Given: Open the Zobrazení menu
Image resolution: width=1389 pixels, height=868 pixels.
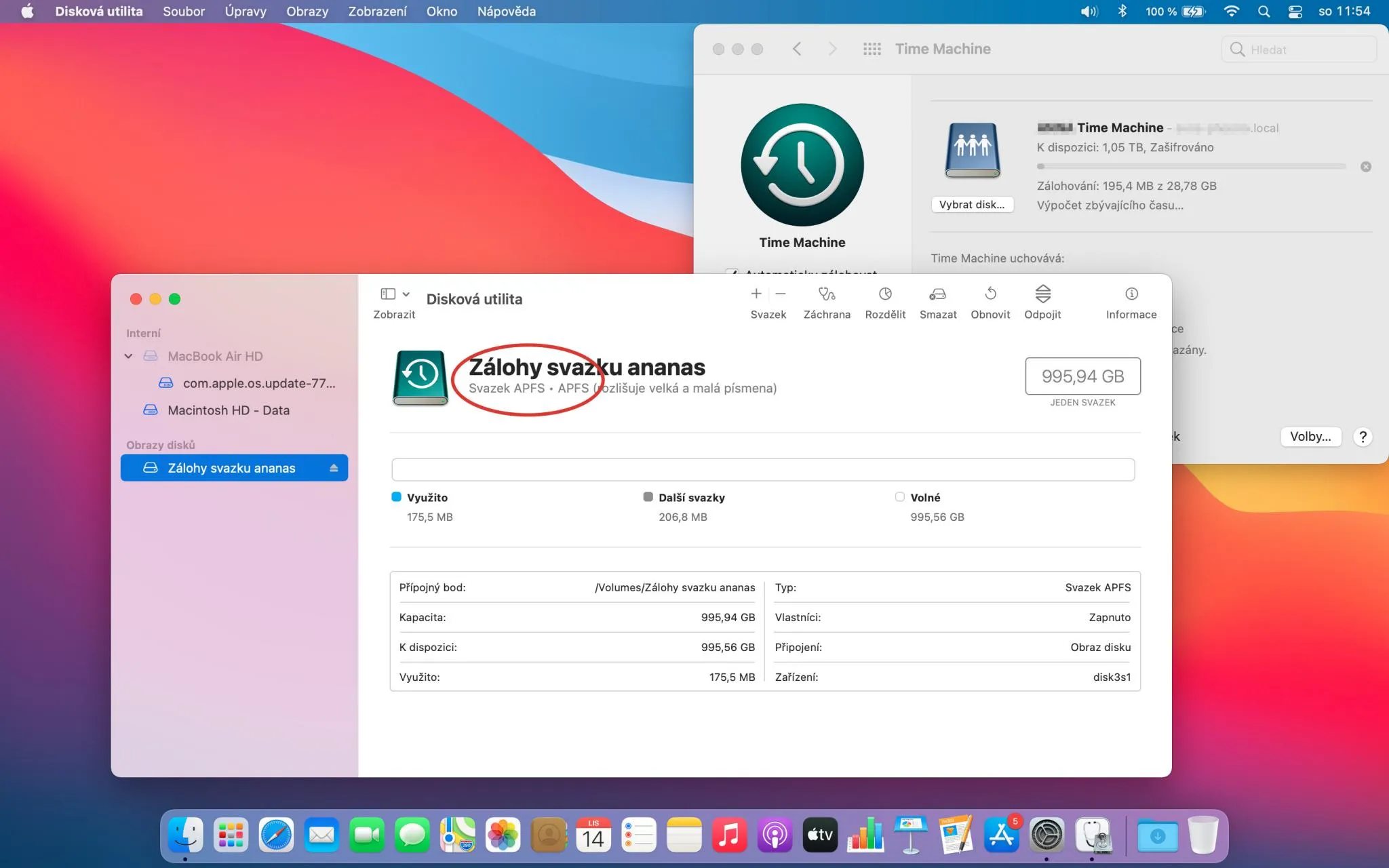Looking at the screenshot, I should [378, 12].
